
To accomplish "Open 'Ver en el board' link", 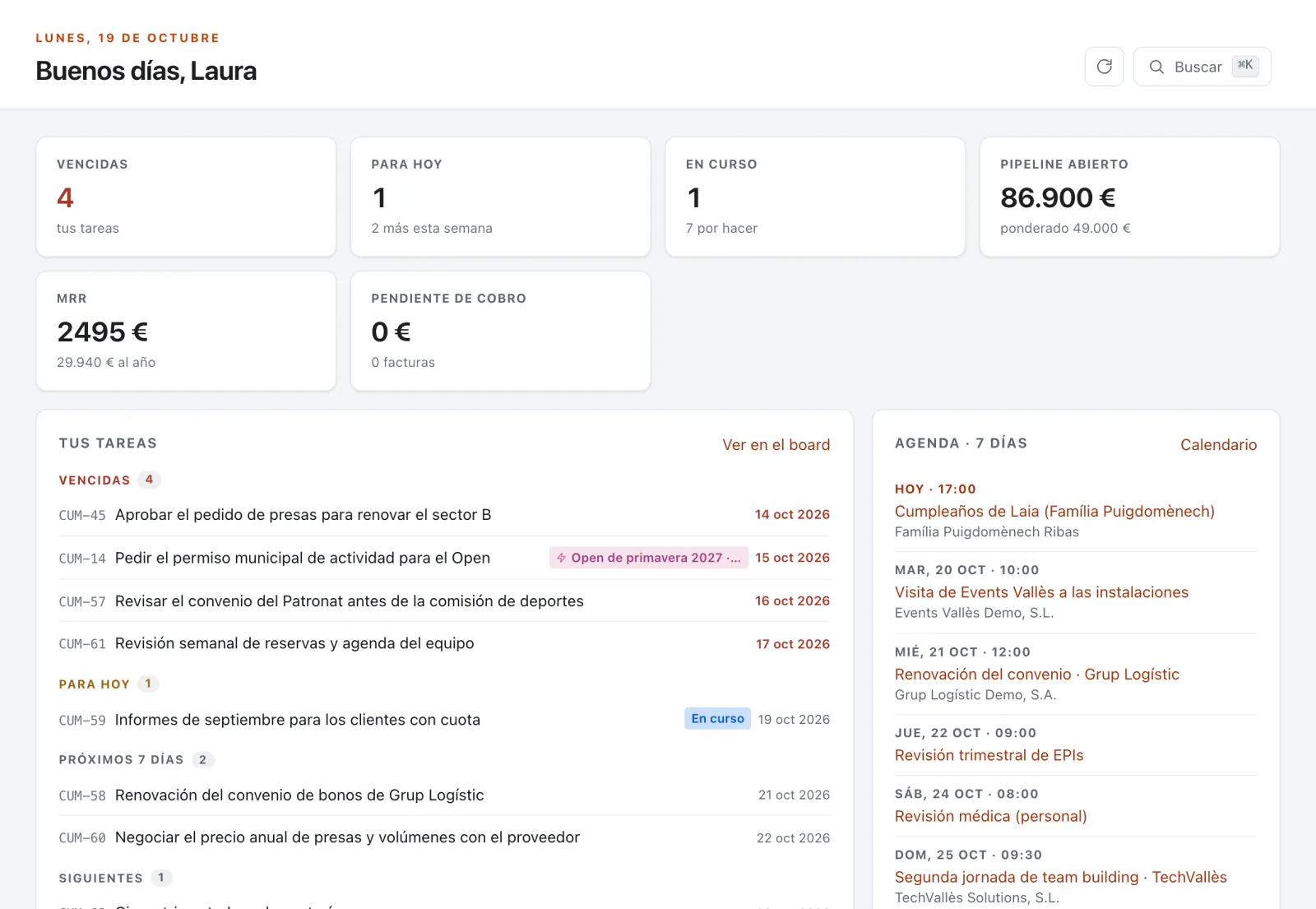I will point(776,445).
